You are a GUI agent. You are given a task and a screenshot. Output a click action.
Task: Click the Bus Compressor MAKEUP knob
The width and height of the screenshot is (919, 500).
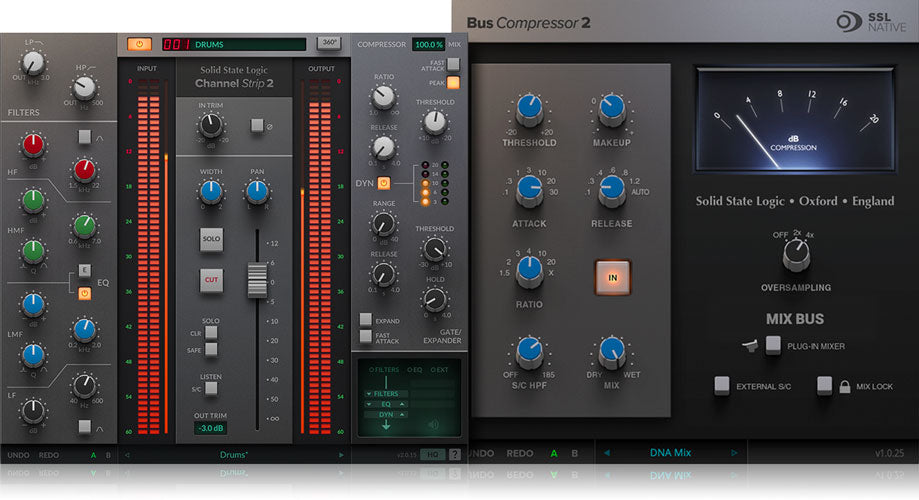click(611, 109)
